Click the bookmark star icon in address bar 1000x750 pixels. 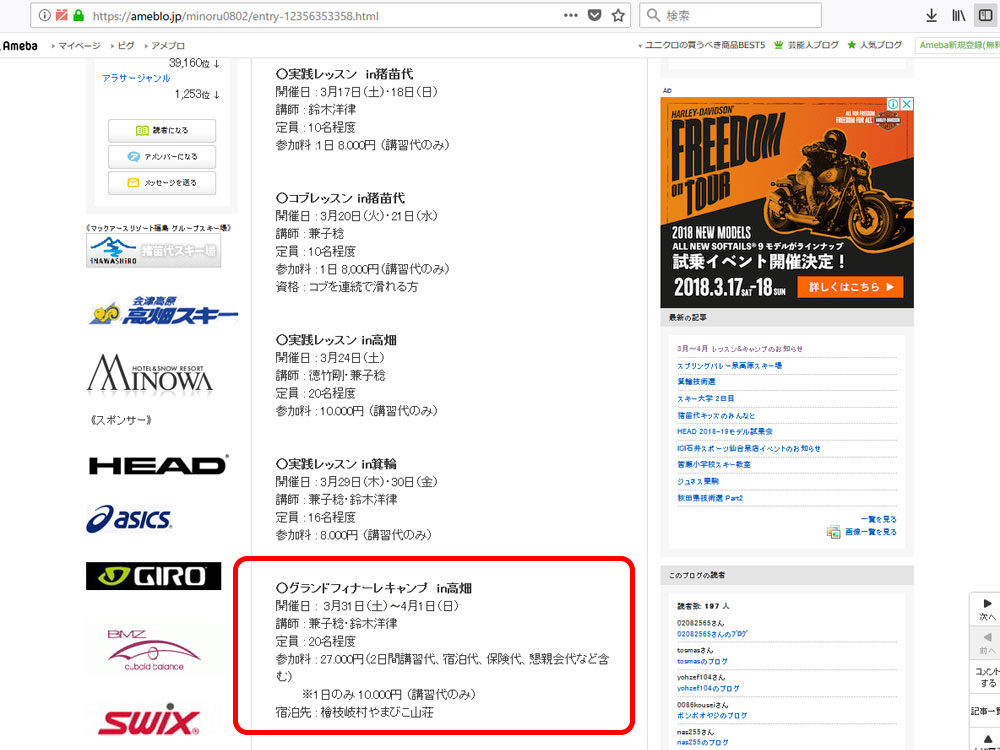[618, 16]
